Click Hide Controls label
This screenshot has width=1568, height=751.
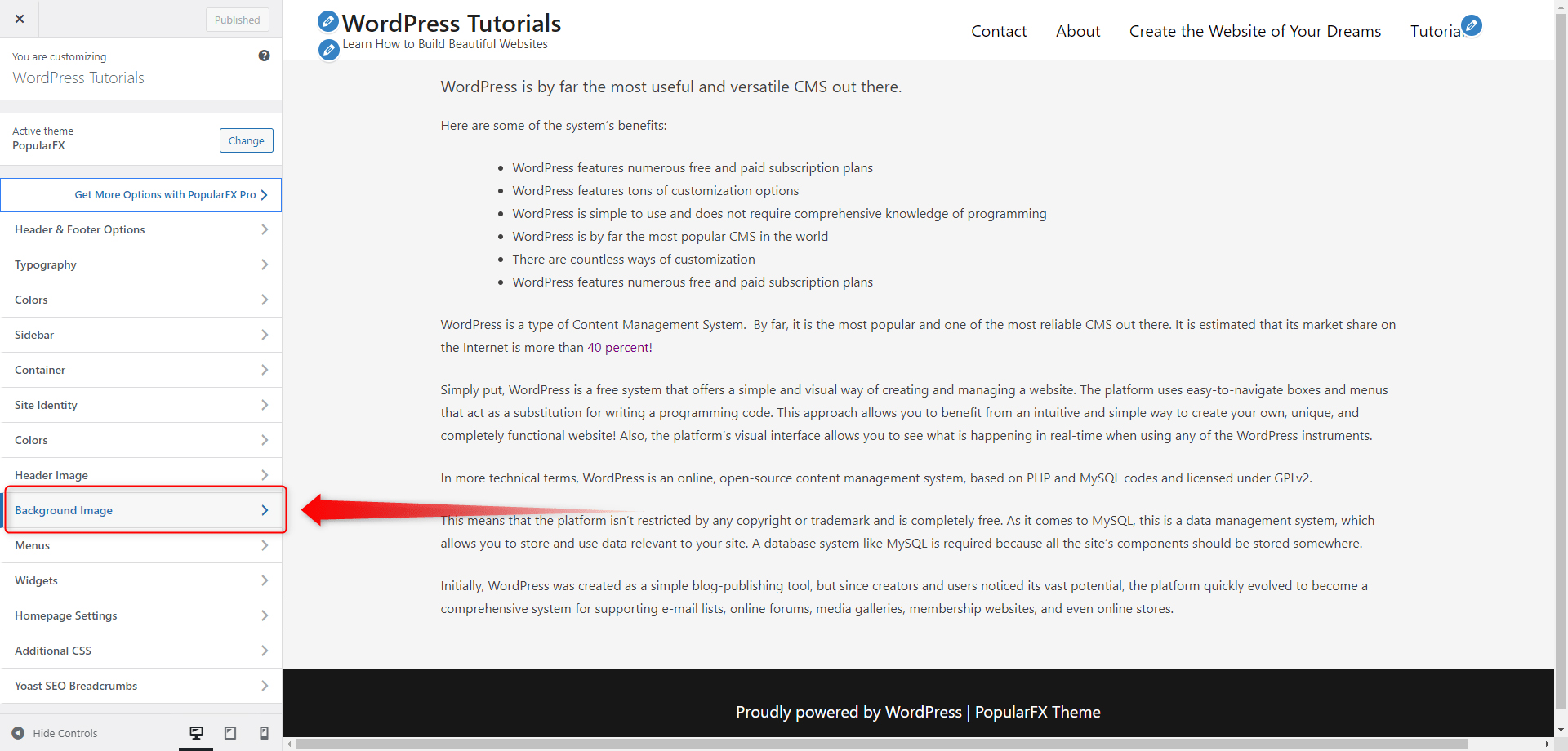click(x=65, y=733)
